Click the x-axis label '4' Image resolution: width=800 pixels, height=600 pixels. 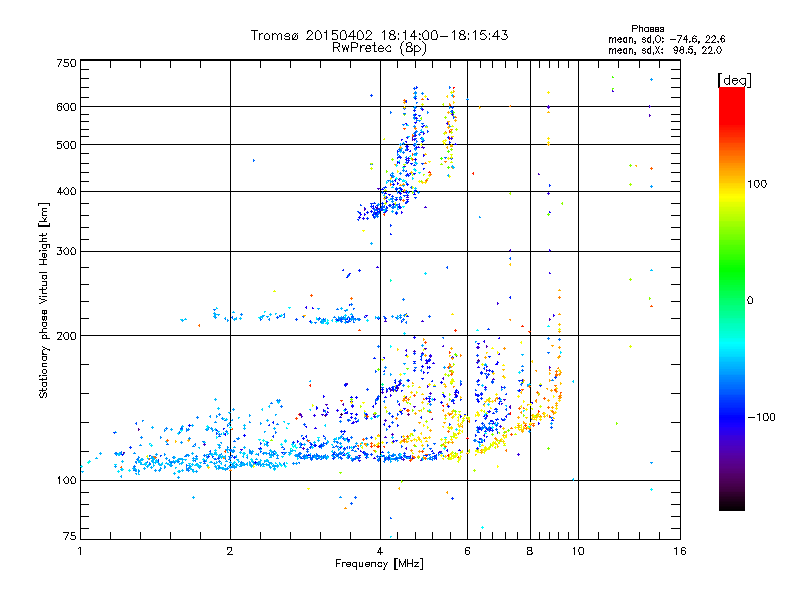point(380,551)
